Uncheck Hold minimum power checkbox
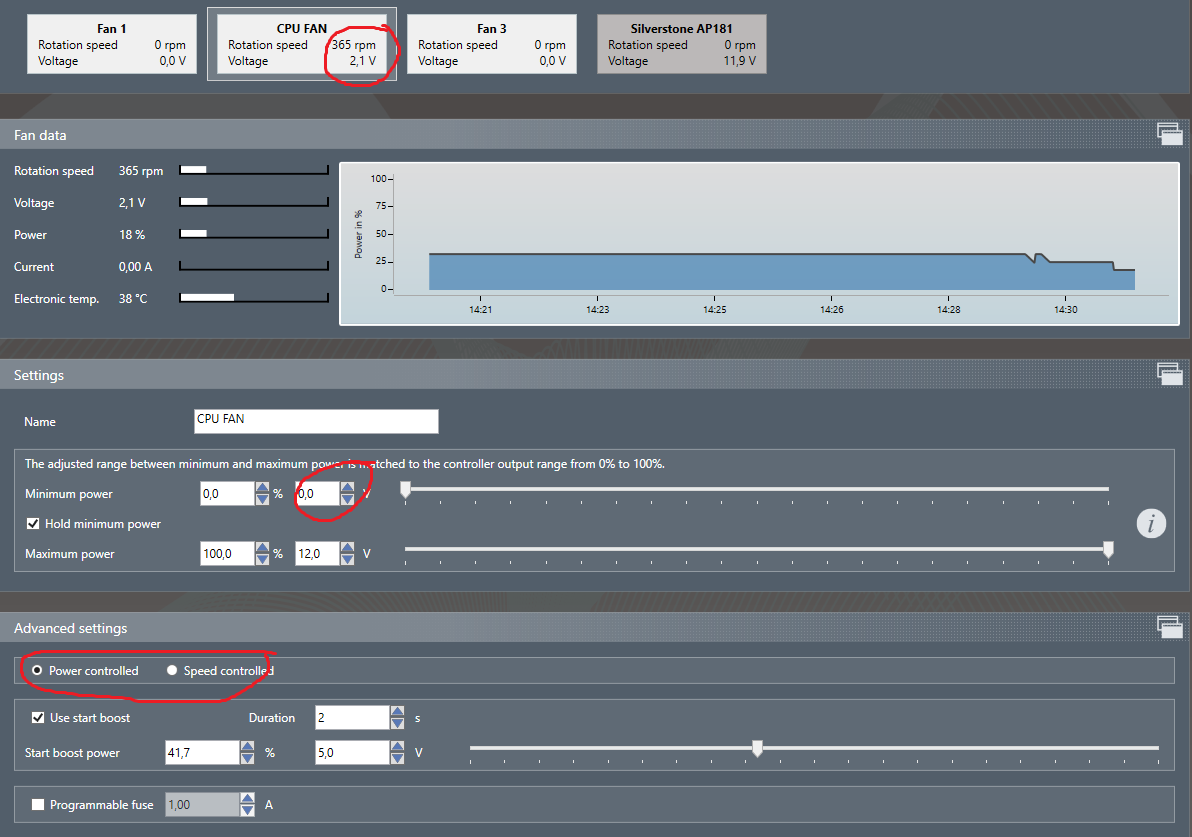The image size is (1192, 837). point(34,524)
